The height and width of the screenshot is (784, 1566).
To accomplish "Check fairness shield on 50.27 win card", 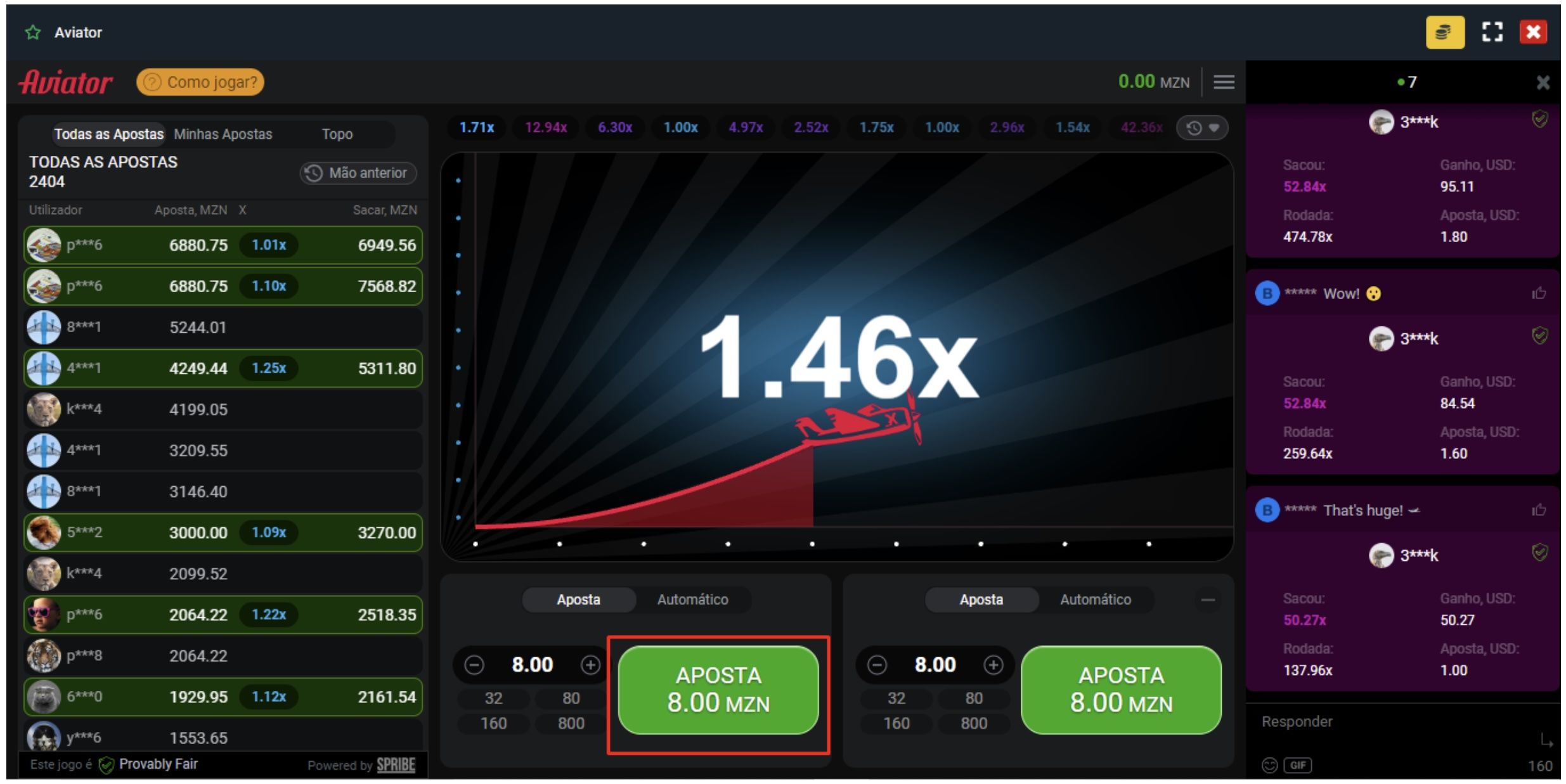I will tap(1539, 552).
